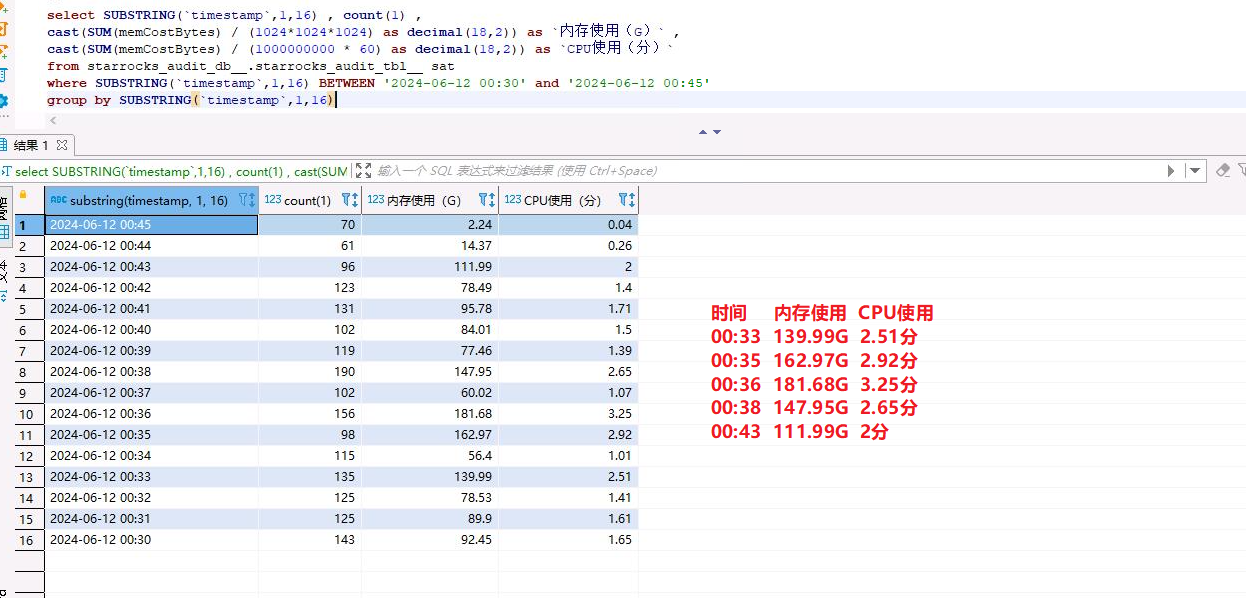The image size is (1246, 598).
Task: Click the executed query text above the grid
Action: 180,172
